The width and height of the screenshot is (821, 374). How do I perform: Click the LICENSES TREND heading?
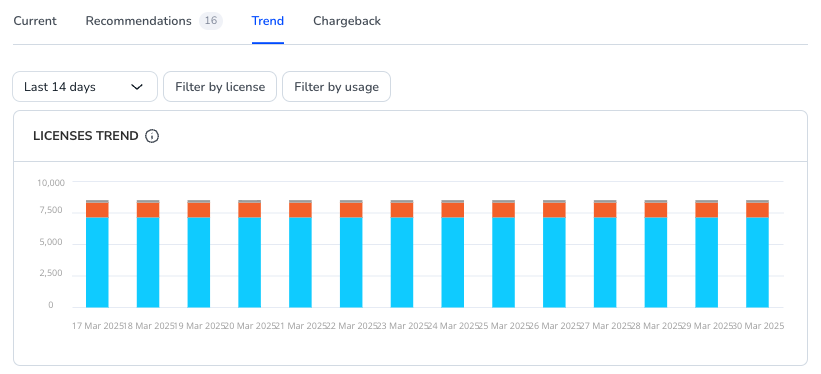click(86, 136)
